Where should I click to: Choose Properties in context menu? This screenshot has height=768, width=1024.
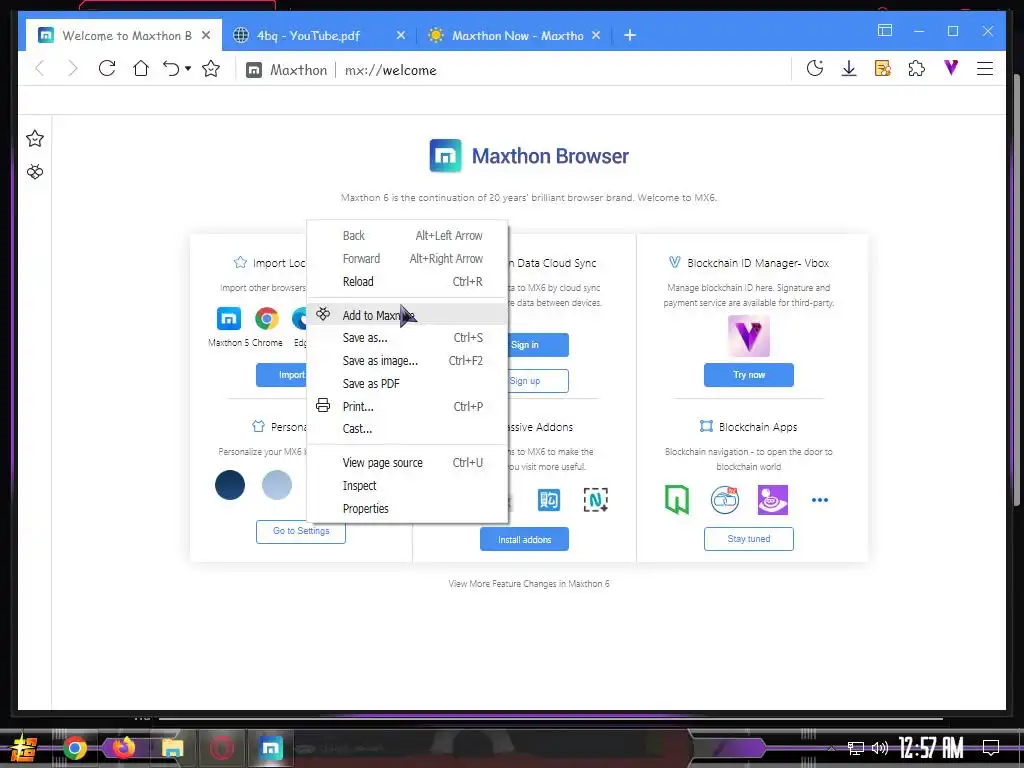pyautogui.click(x=408, y=508)
